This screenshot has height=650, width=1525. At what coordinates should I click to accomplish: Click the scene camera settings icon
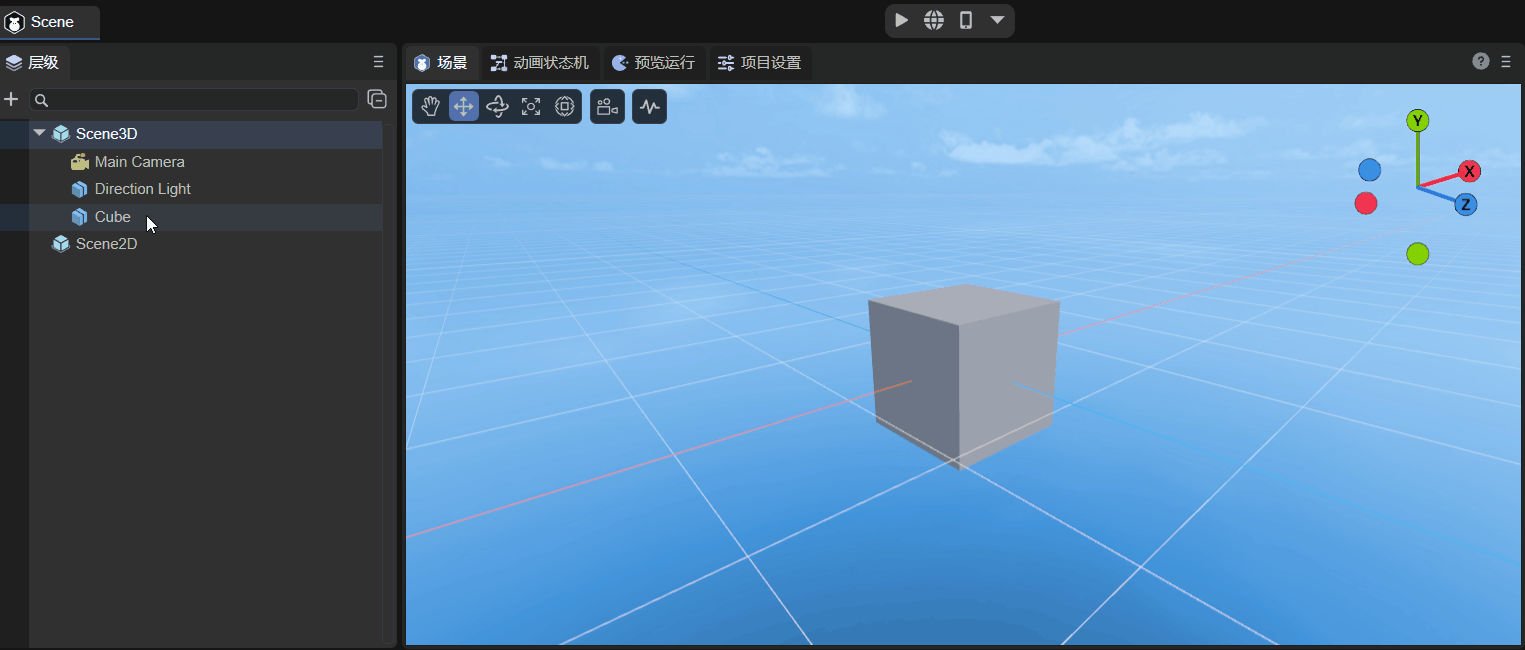pyautogui.click(x=607, y=107)
